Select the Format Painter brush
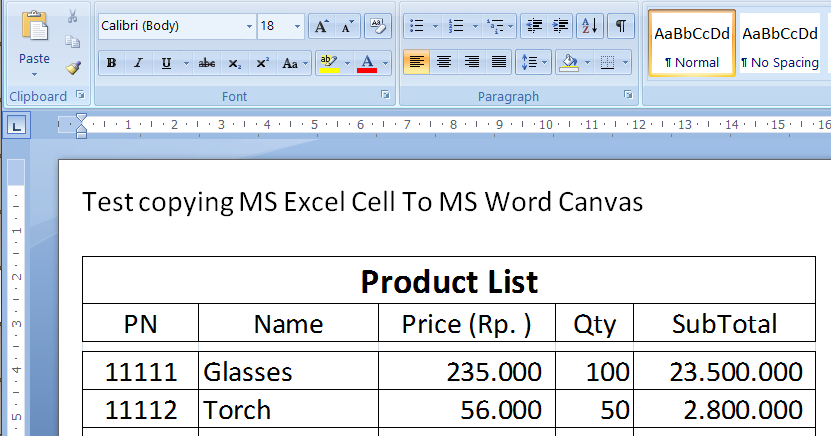This screenshot has height=436, width=831. point(73,67)
